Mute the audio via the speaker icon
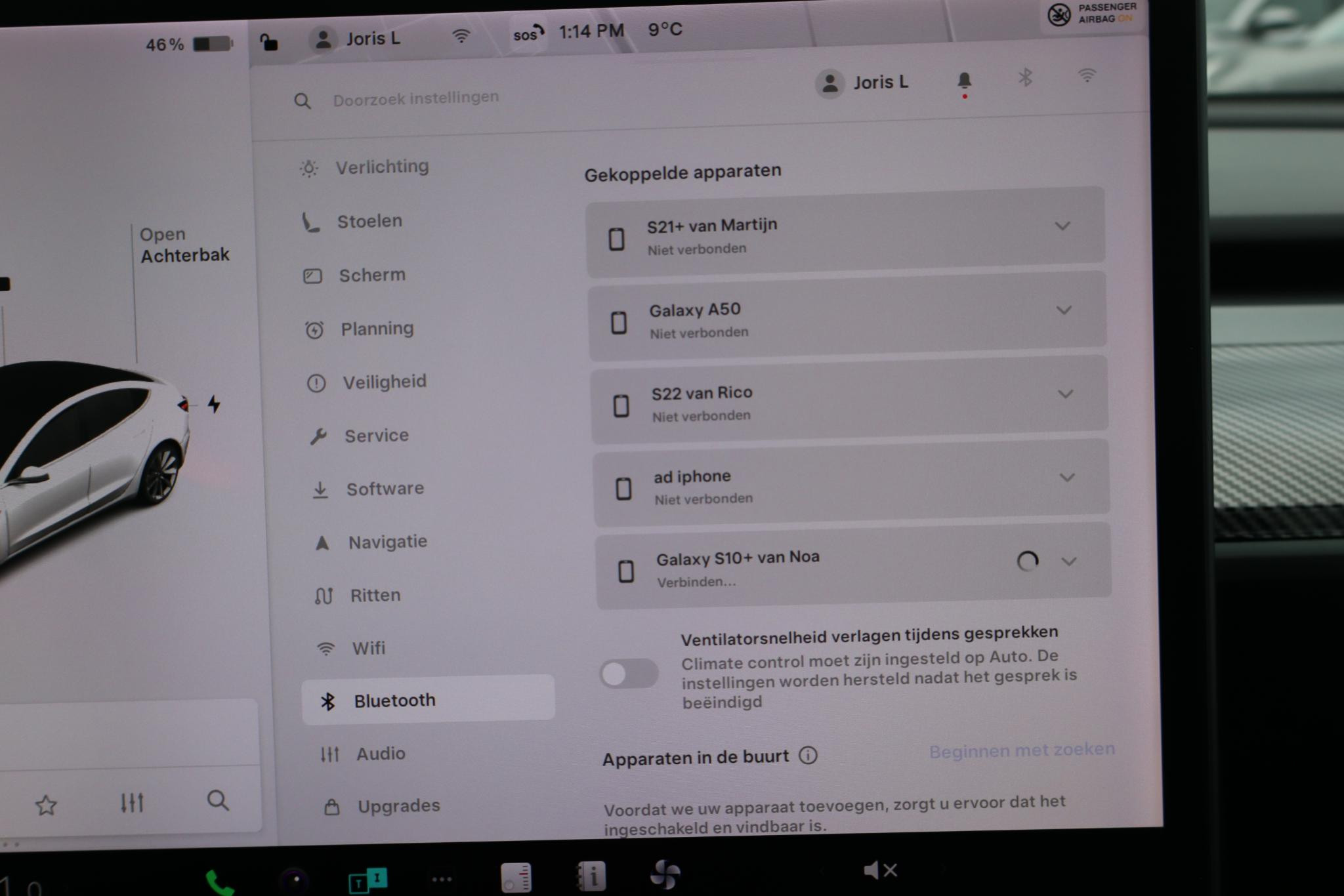The width and height of the screenshot is (1344, 896). click(x=880, y=870)
